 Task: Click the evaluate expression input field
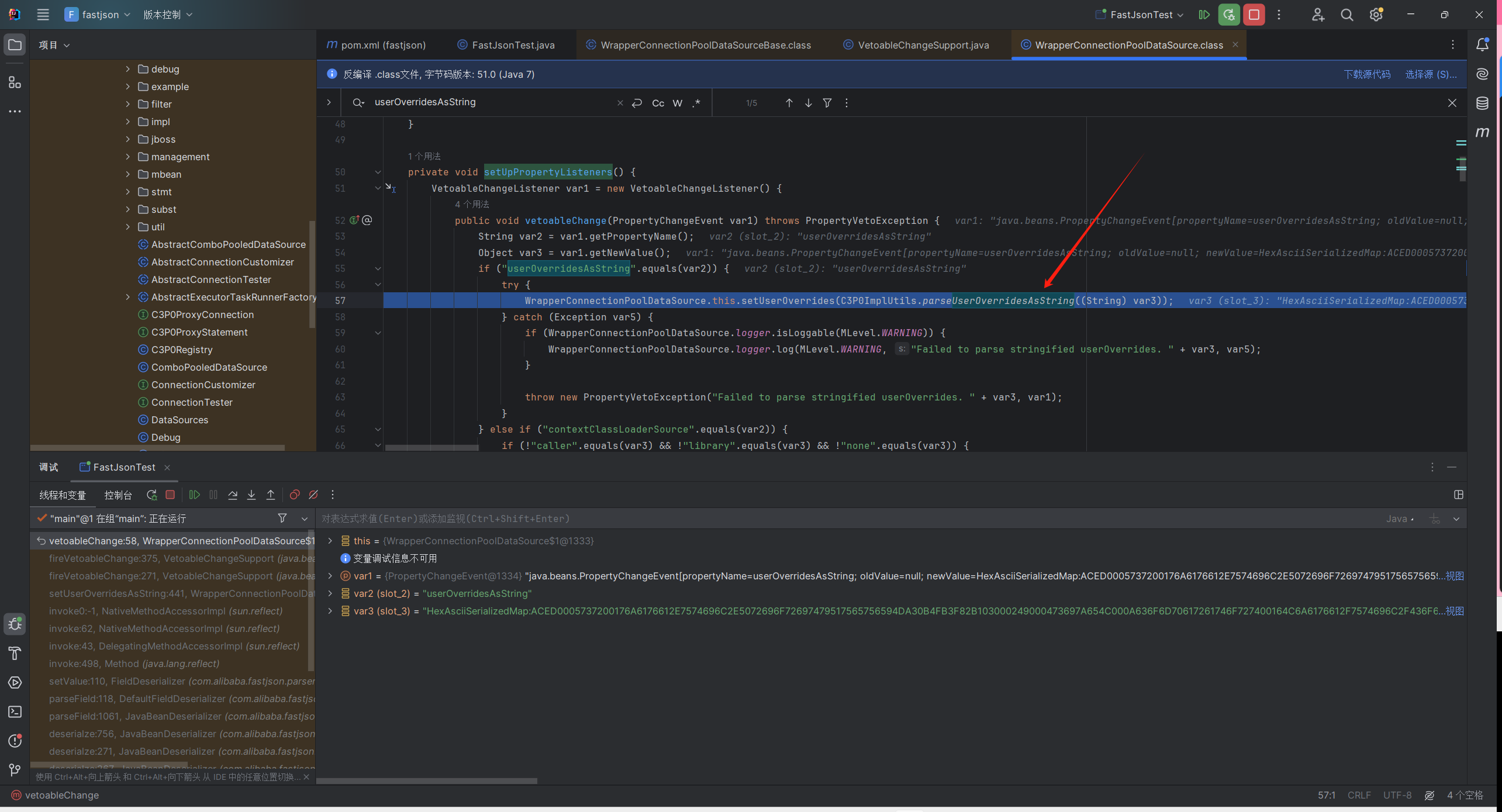tap(848, 519)
